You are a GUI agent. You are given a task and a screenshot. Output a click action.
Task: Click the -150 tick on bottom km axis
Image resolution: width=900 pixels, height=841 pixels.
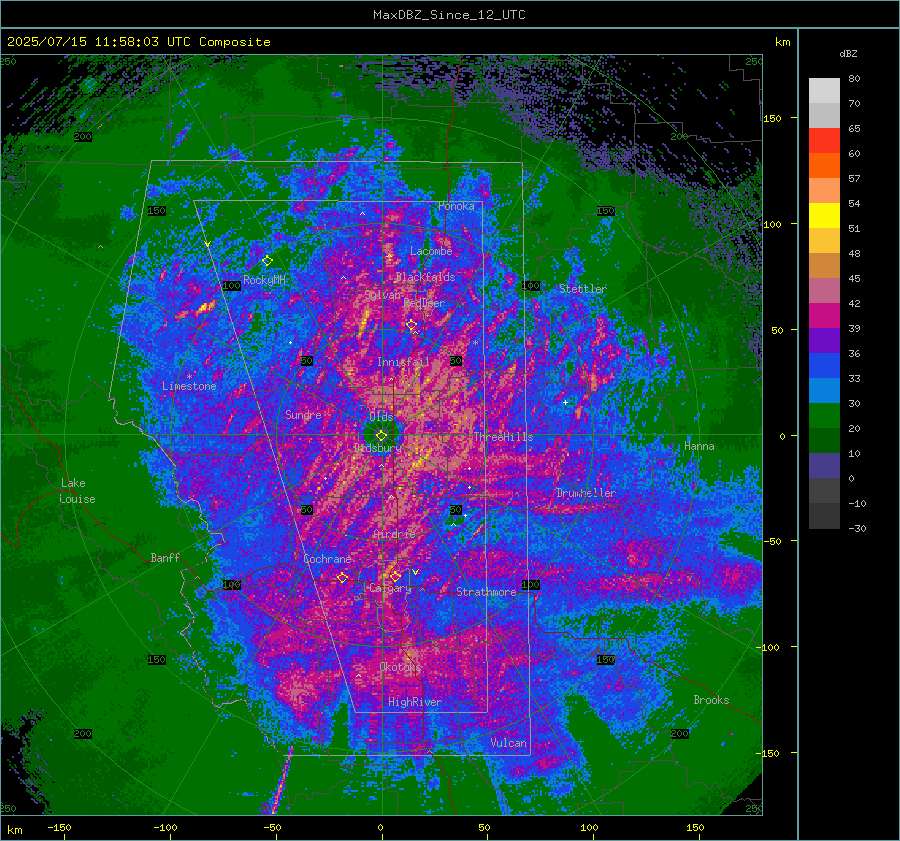[x=59, y=828]
